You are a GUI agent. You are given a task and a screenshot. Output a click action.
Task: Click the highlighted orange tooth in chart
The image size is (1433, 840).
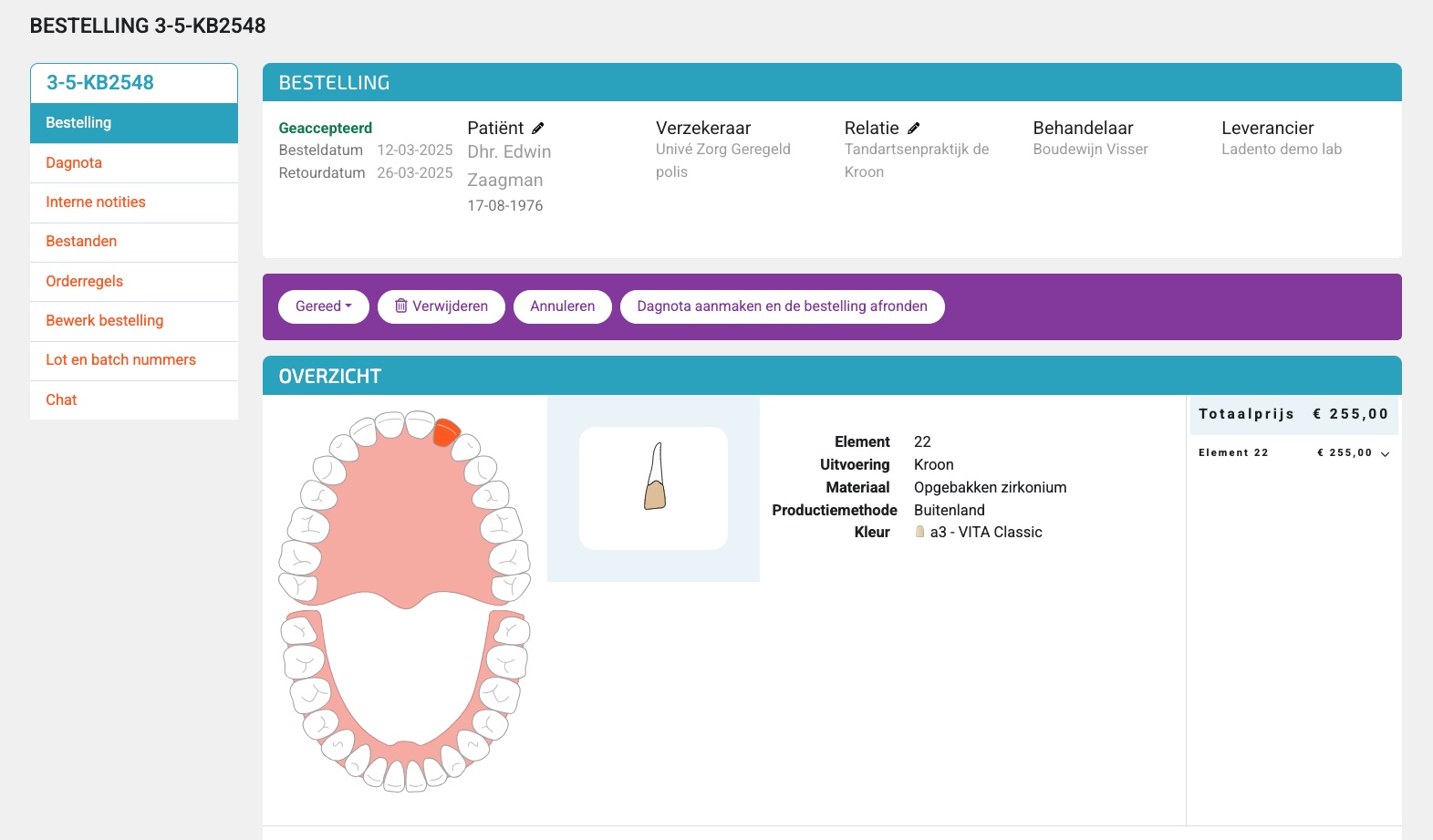point(446,431)
